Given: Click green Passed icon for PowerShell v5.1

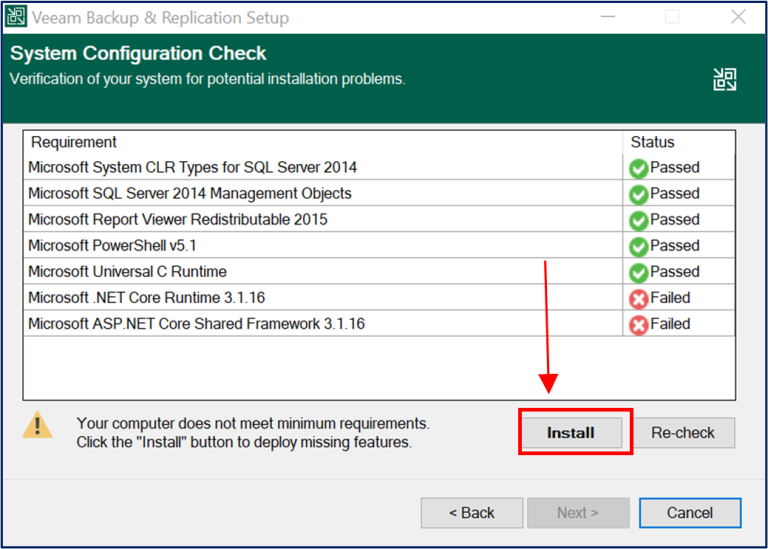Looking at the screenshot, I should point(638,246).
